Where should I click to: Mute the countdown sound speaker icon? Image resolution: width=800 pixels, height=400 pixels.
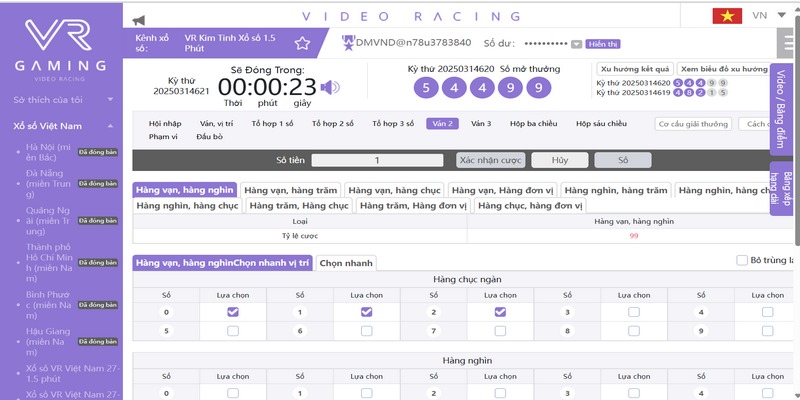pyautogui.click(x=329, y=86)
